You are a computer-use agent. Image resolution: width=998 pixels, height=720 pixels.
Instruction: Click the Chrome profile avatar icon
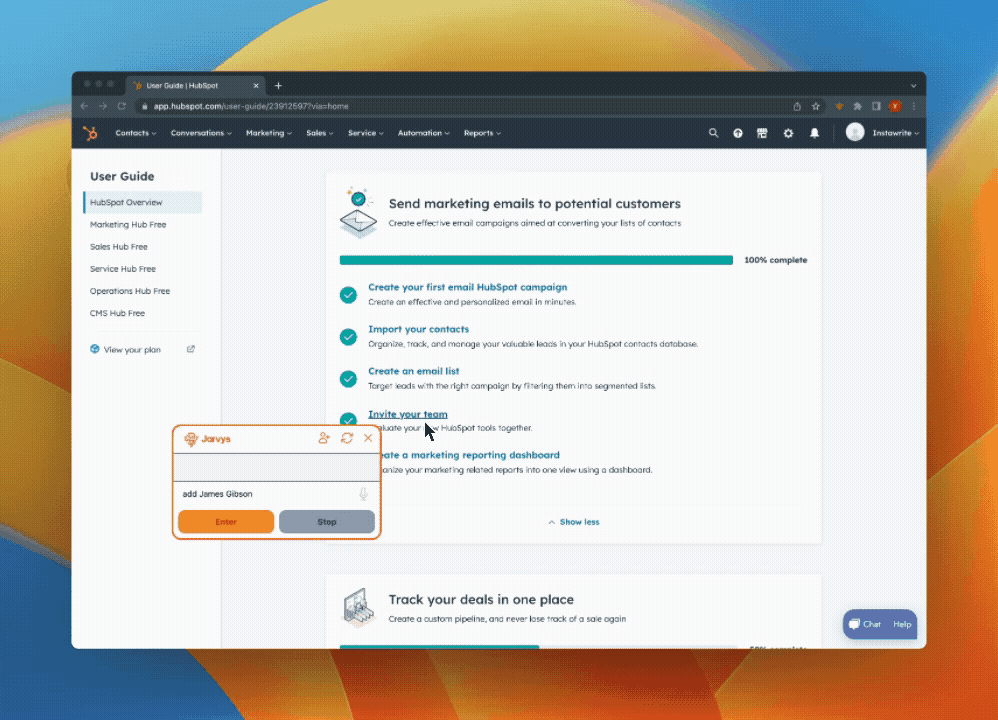(895, 106)
